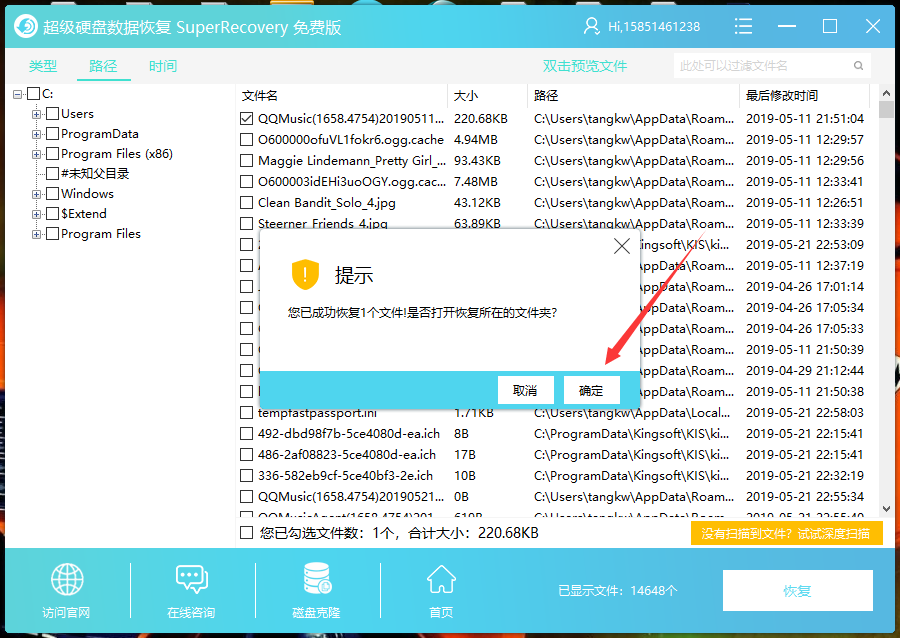Switch to the 时间 tab

point(163,66)
